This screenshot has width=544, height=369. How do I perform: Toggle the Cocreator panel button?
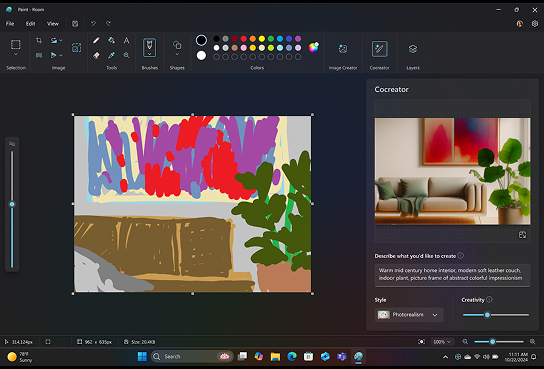(x=380, y=49)
